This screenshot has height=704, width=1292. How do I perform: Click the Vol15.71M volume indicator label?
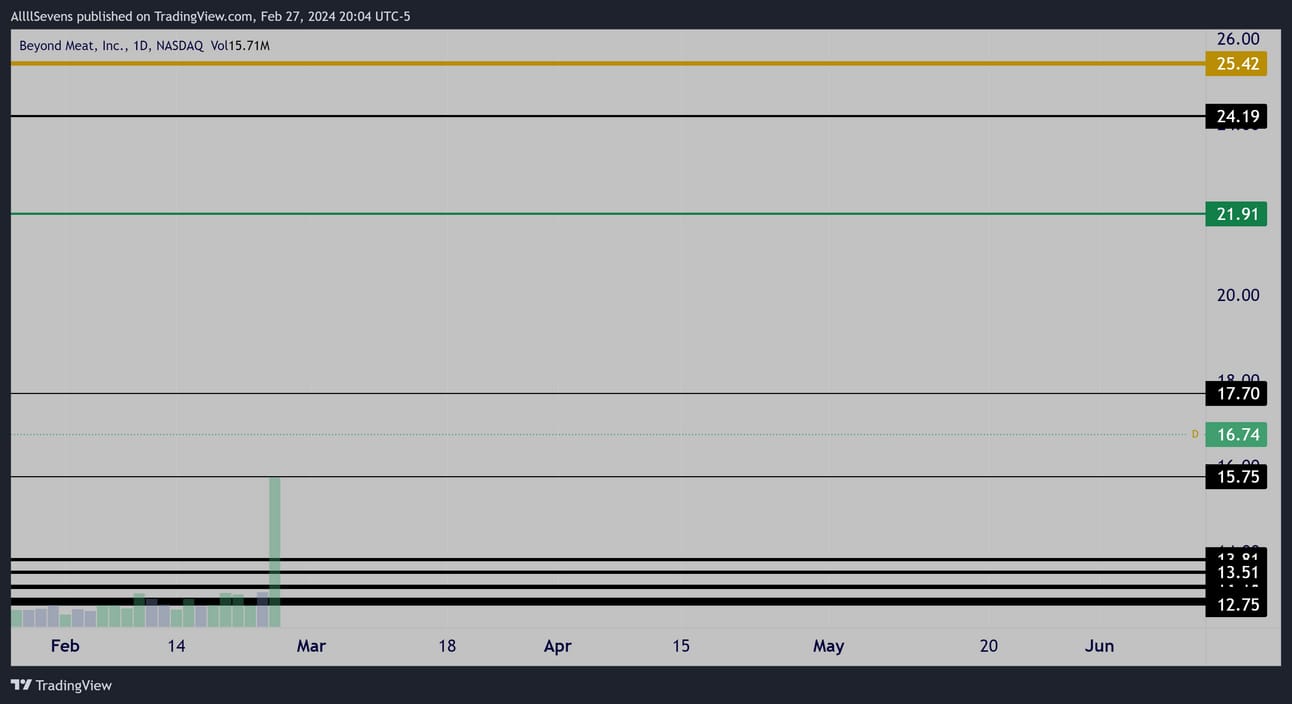click(x=240, y=46)
